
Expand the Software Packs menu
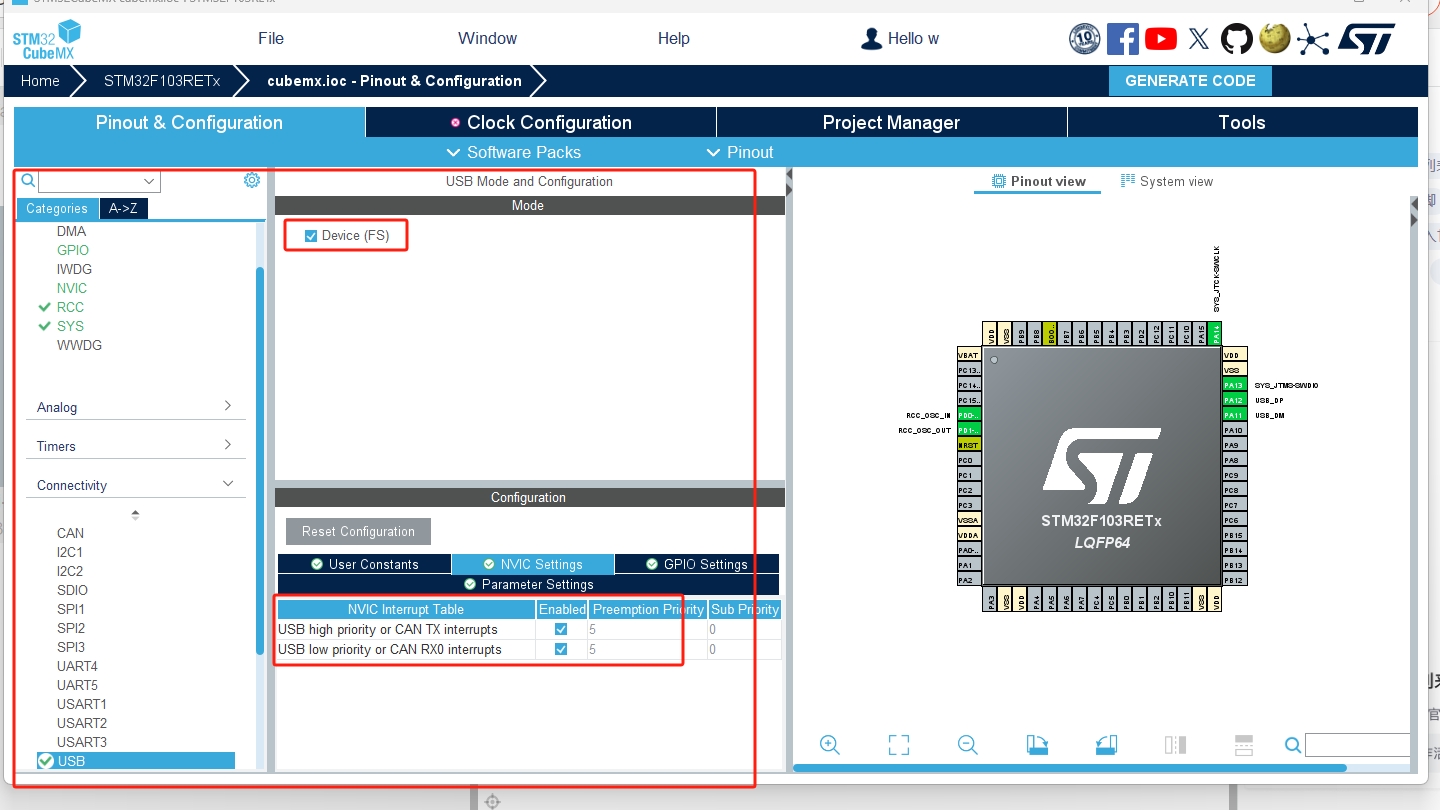click(x=513, y=152)
